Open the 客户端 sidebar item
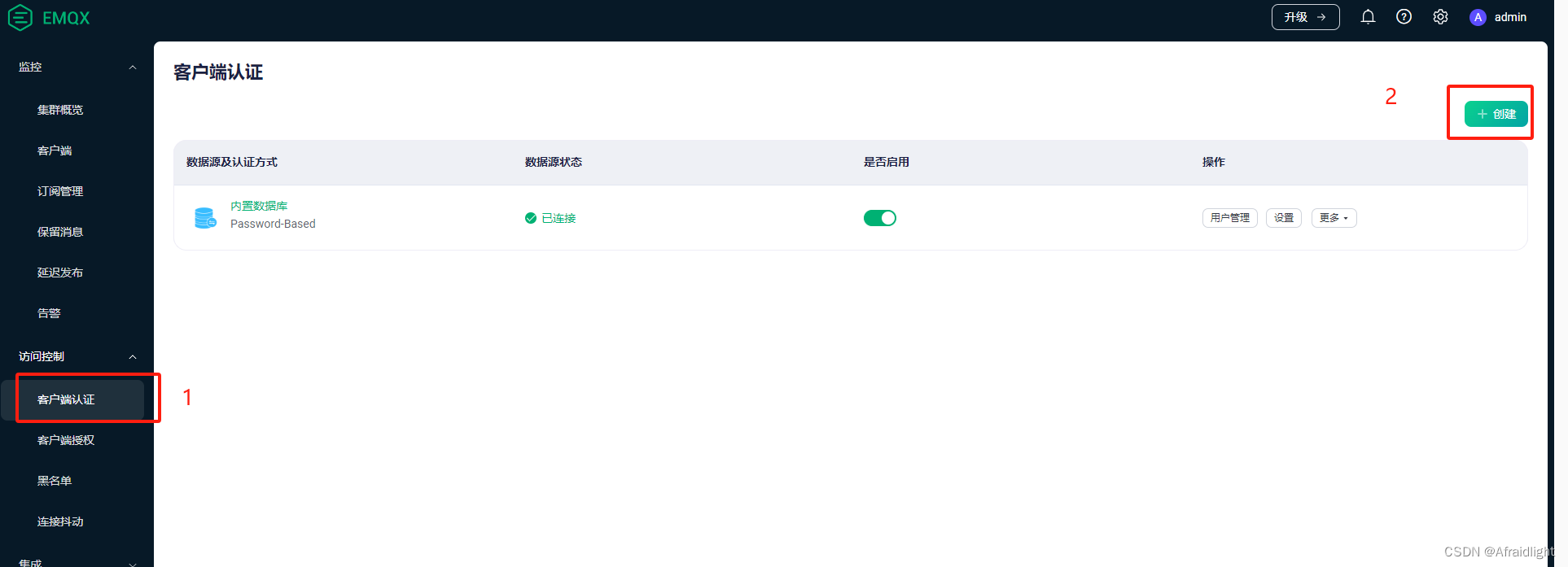Image resolution: width=1568 pixels, height=567 pixels. (x=55, y=150)
